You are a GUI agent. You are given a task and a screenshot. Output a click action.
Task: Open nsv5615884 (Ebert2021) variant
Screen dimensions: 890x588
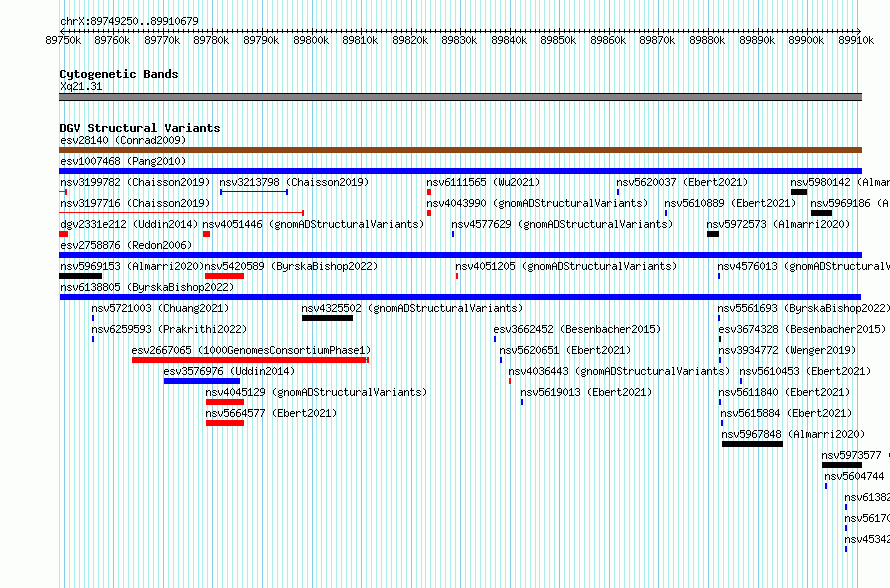[786, 413]
